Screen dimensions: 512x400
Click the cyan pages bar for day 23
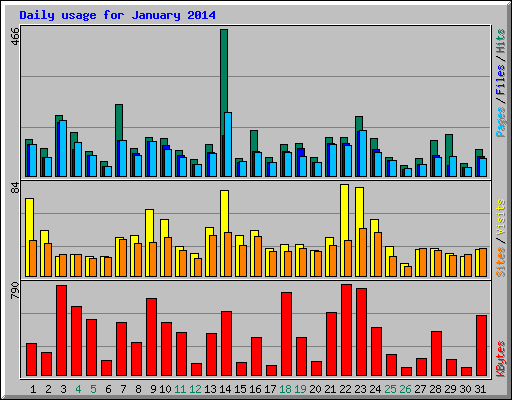coord(363,153)
